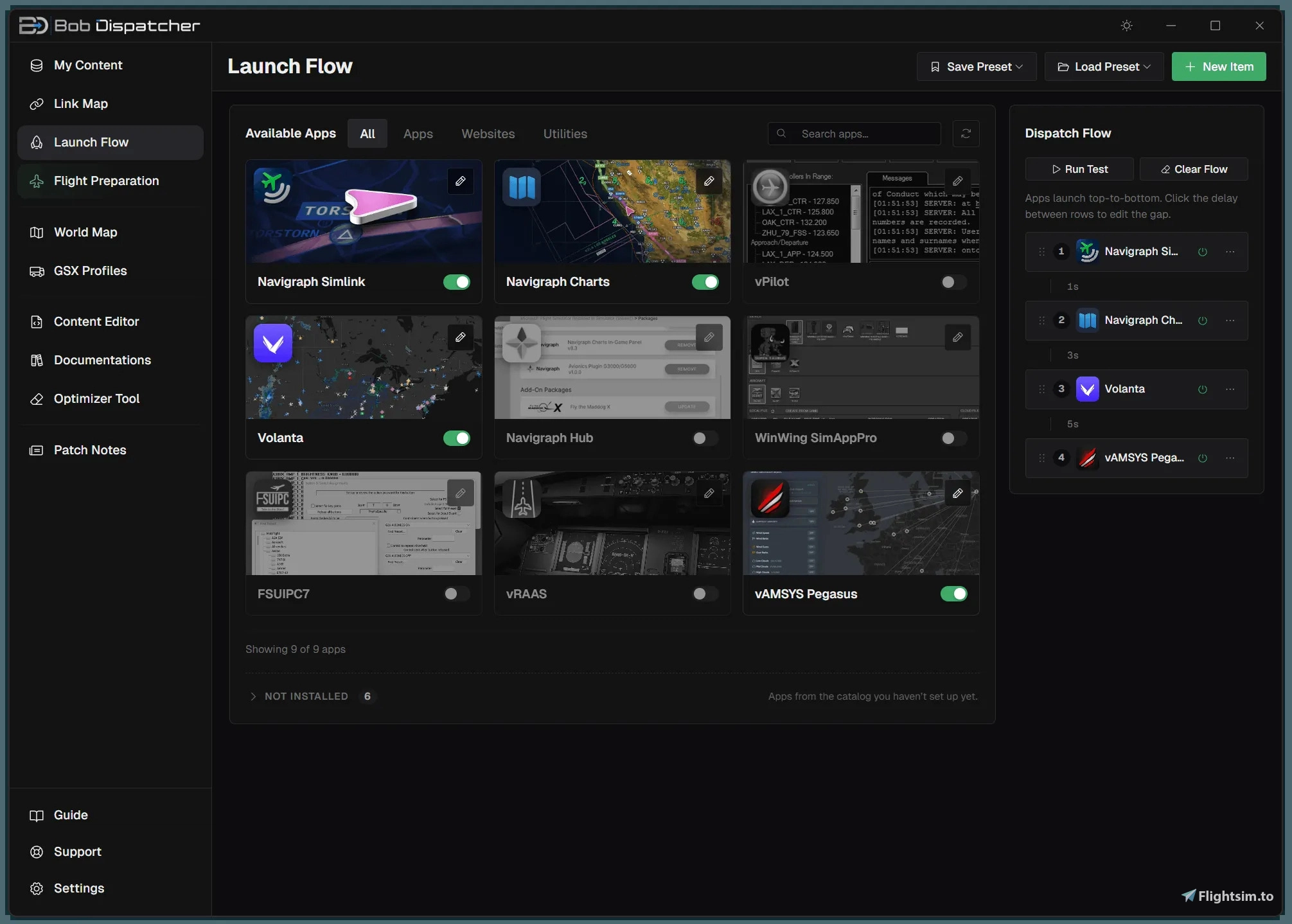Click the drag handle of Navigraph Charts flow row
The image size is (1292, 924).
pos(1042,321)
